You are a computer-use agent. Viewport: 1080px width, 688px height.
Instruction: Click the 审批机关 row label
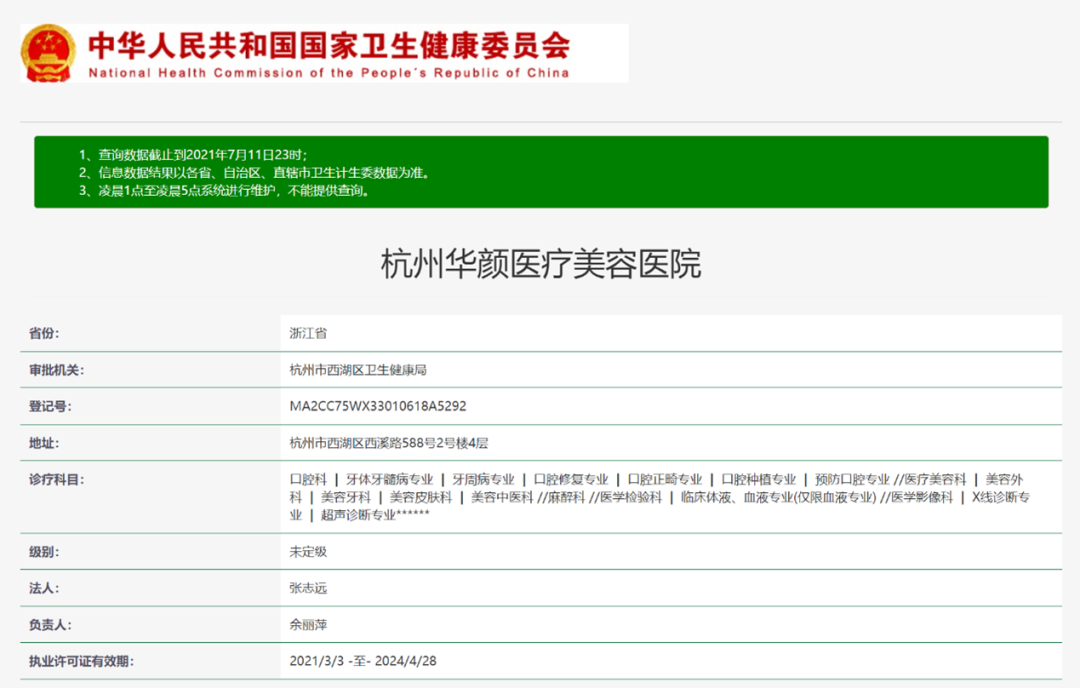(56, 371)
